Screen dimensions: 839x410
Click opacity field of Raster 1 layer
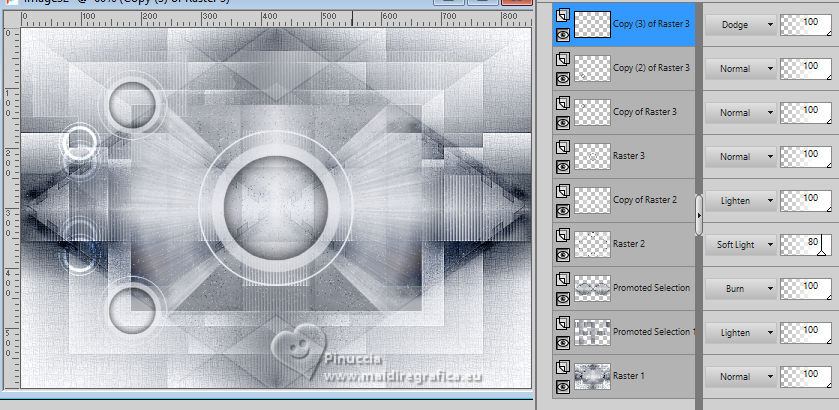tap(806, 376)
